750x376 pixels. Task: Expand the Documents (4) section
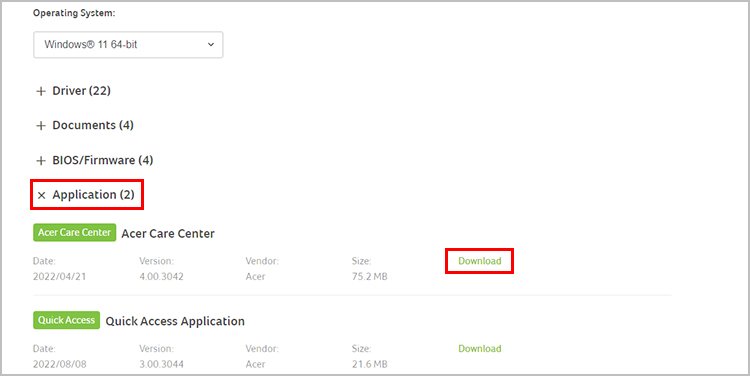pyautogui.click(x=85, y=125)
